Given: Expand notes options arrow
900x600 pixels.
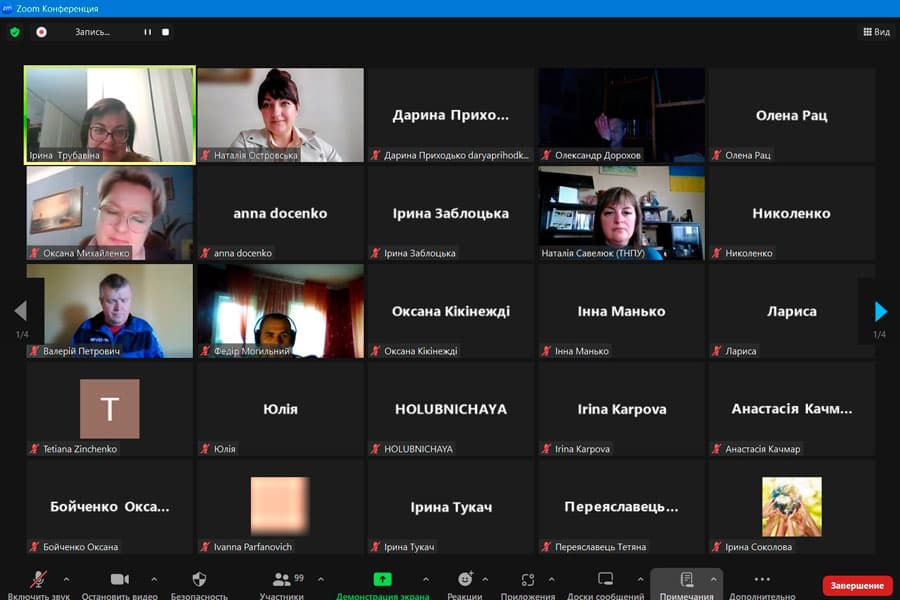Looking at the screenshot, I should [713, 579].
